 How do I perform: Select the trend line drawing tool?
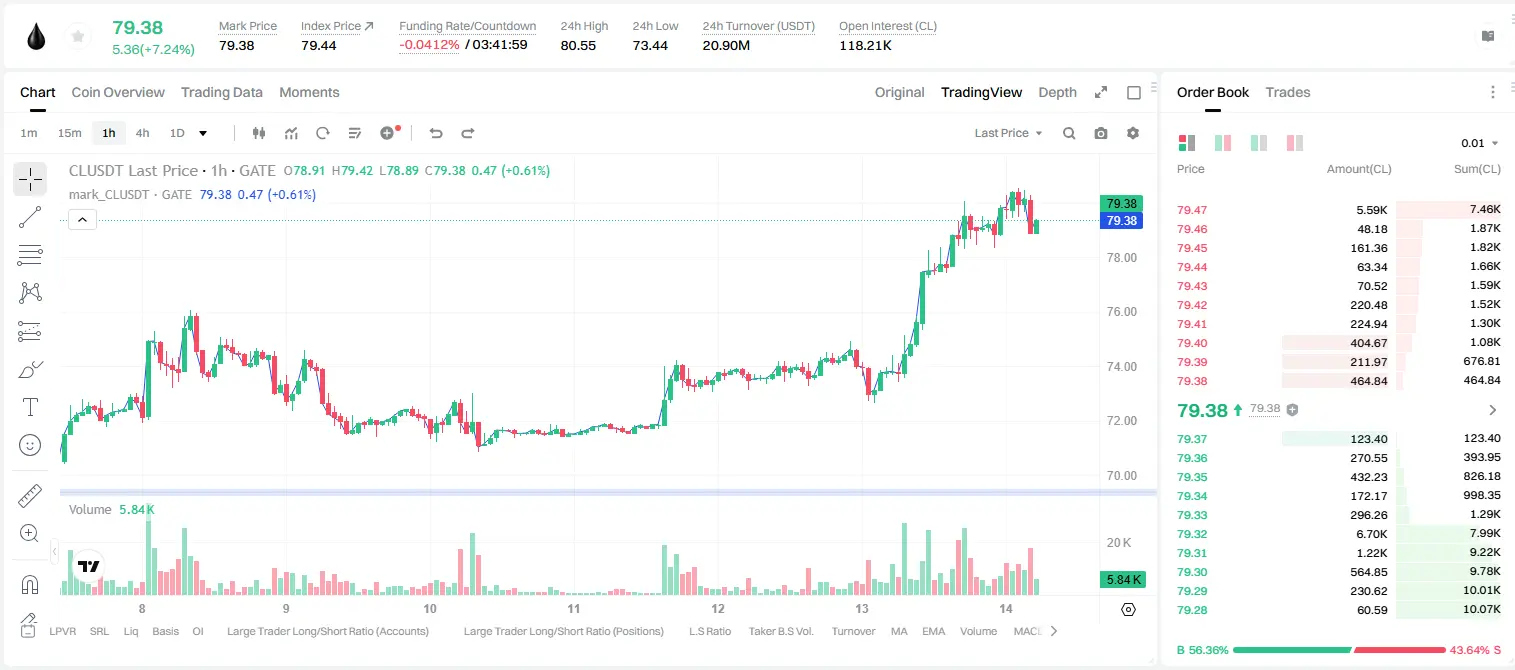pos(30,217)
